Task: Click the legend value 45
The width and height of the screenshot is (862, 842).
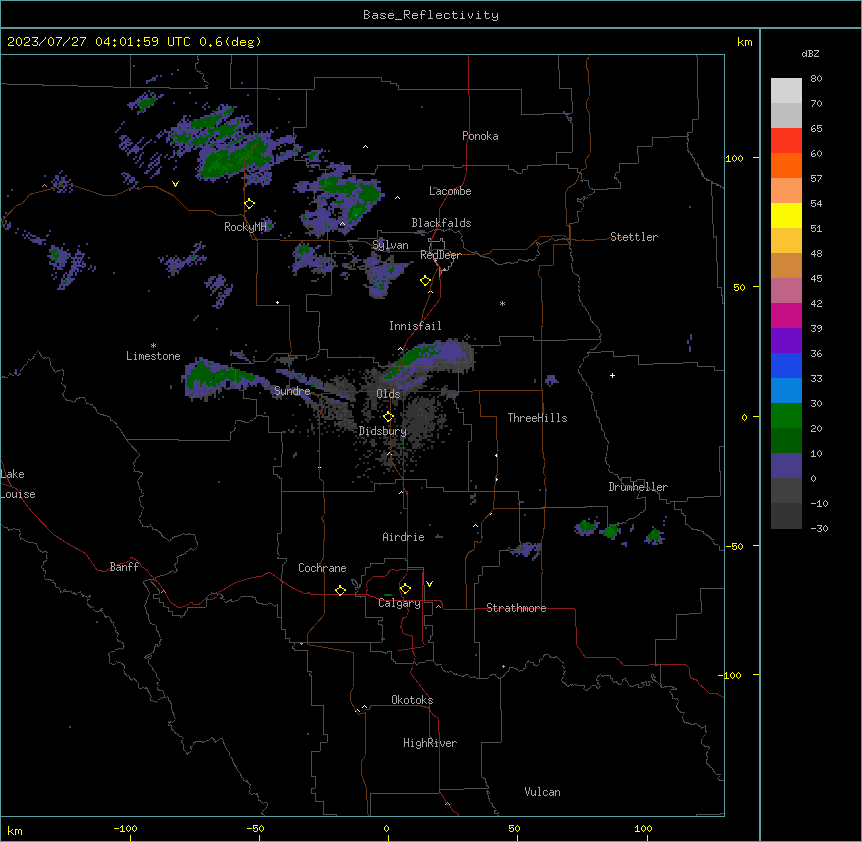Action: click(816, 279)
